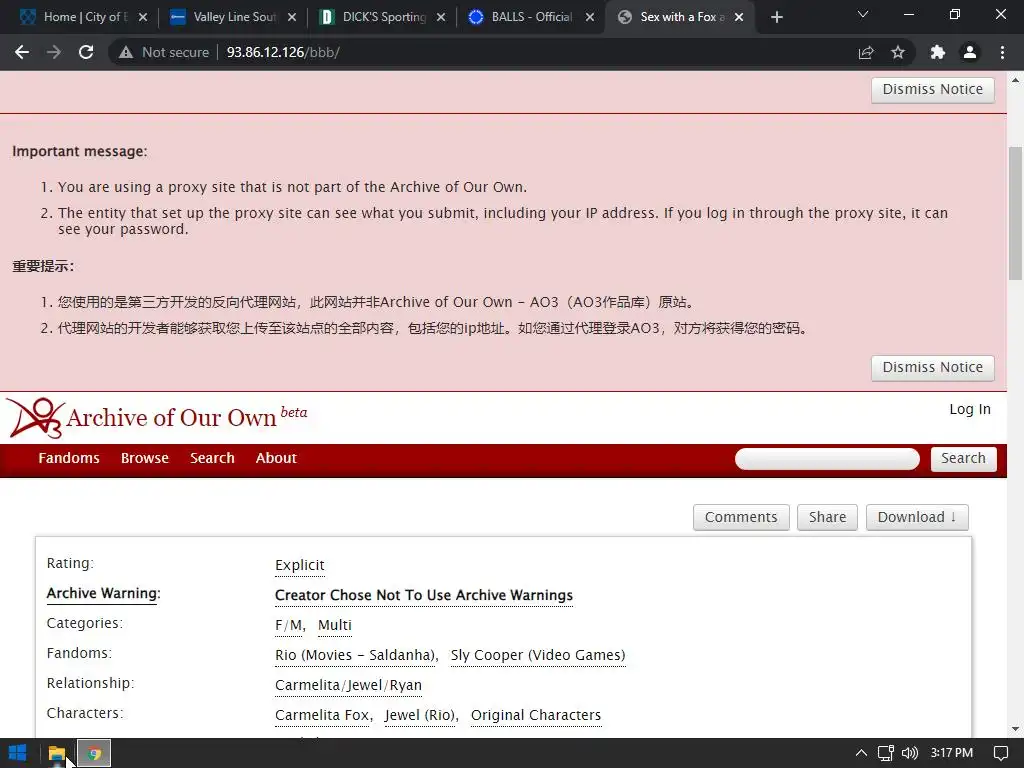Click the Not secure warning icon
Image resolution: width=1024 pixels, height=768 pixels.
coord(126,52)
